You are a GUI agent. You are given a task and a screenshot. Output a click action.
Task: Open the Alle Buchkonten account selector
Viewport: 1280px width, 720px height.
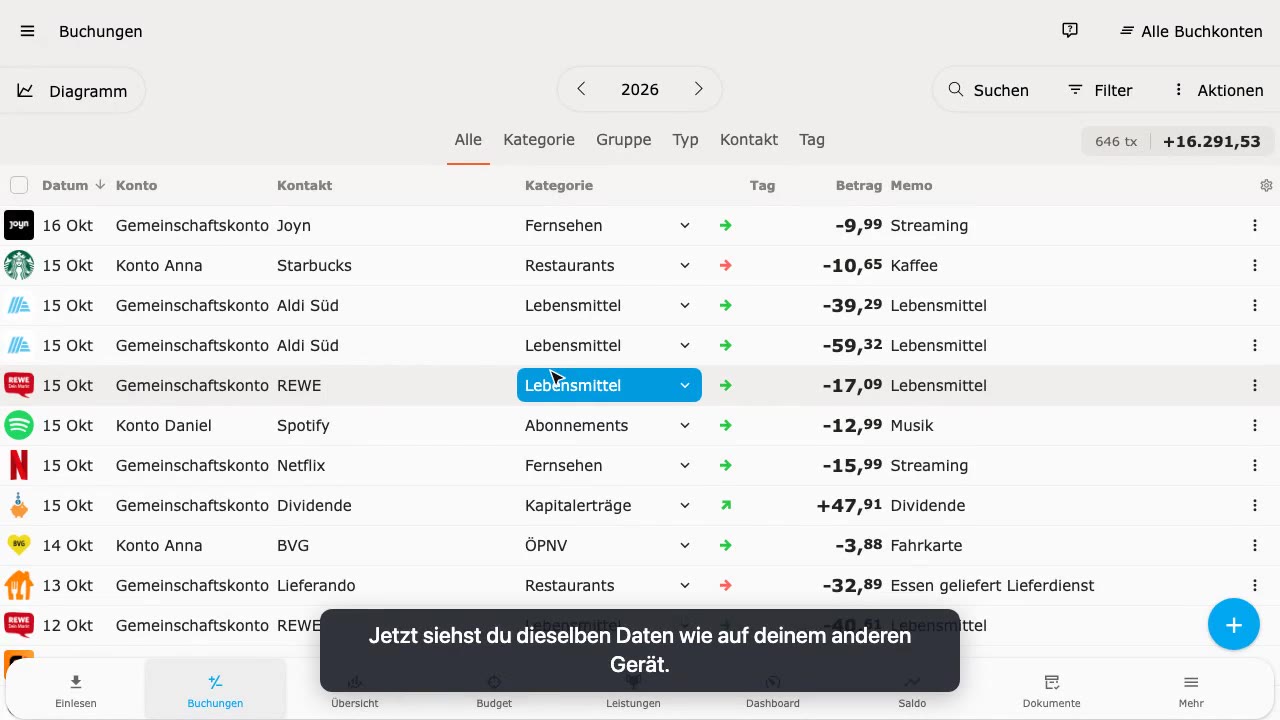pyautogui.click(x=1191, y=31)
